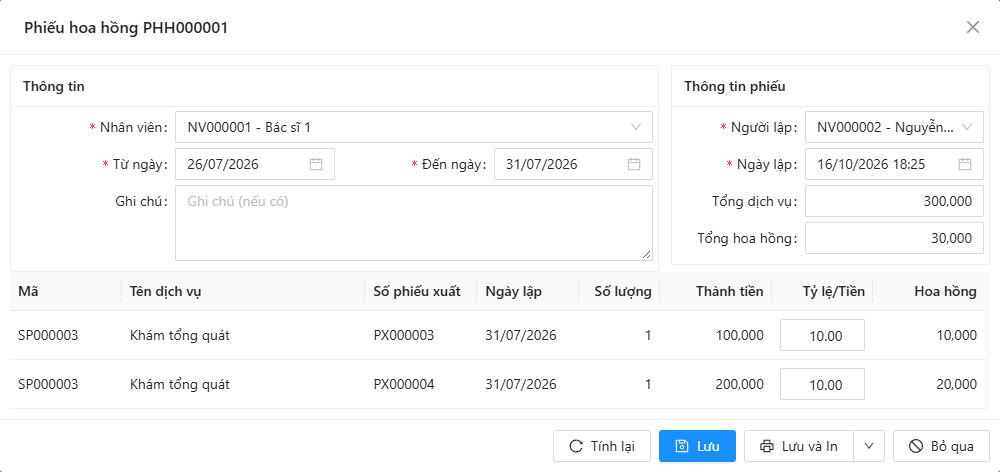
Task: Open calendar icon in Từ ngày field
Action: pyautogui.click(x=316, y=165)
